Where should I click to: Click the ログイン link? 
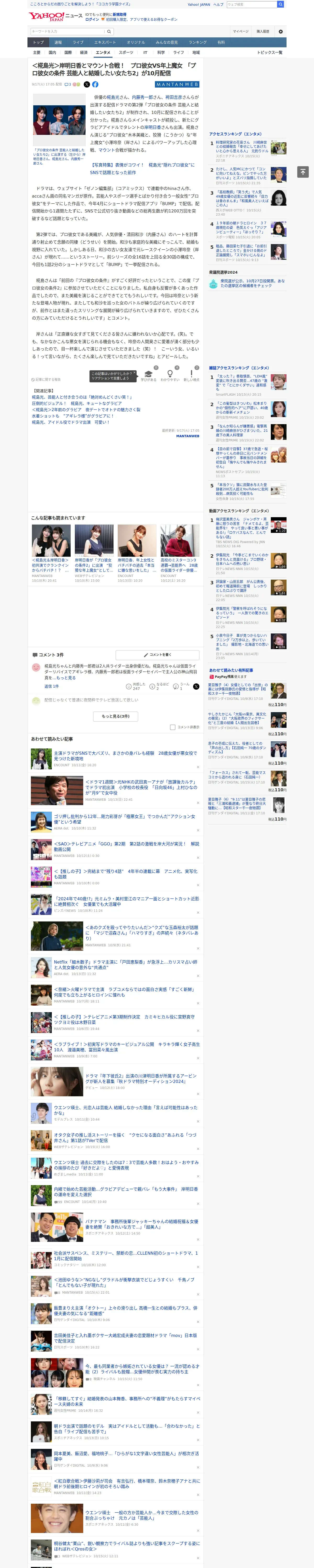pos(92,20)
